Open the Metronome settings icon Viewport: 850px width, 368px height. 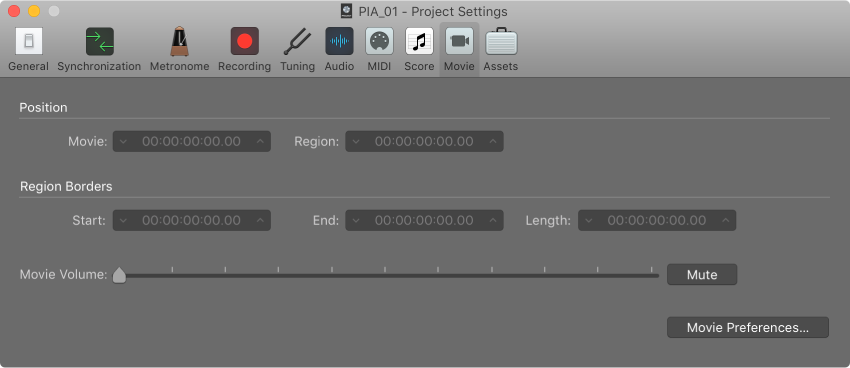[x=179, y=42]
